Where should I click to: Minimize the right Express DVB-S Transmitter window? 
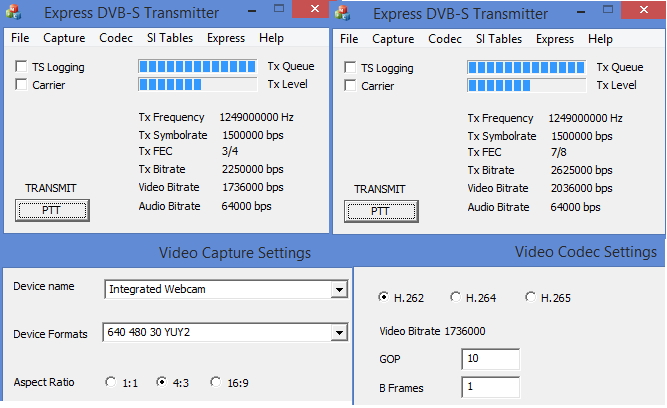click(x=581, y=11)
